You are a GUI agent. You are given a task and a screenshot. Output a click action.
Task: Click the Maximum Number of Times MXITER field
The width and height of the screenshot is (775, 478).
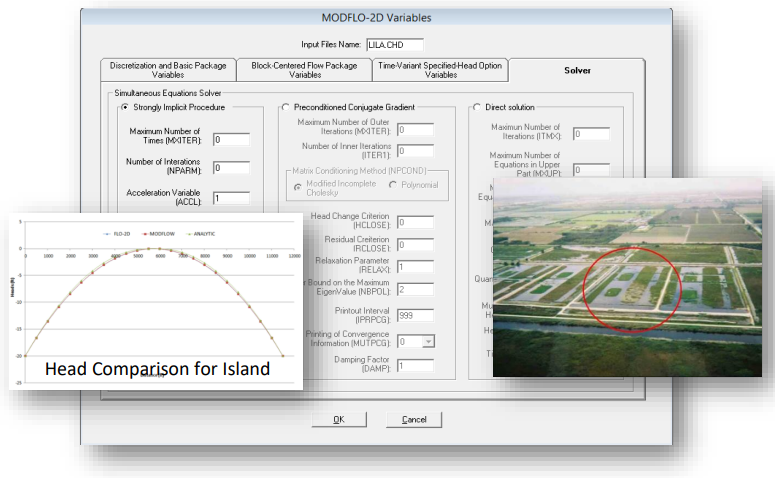[230, 139]
